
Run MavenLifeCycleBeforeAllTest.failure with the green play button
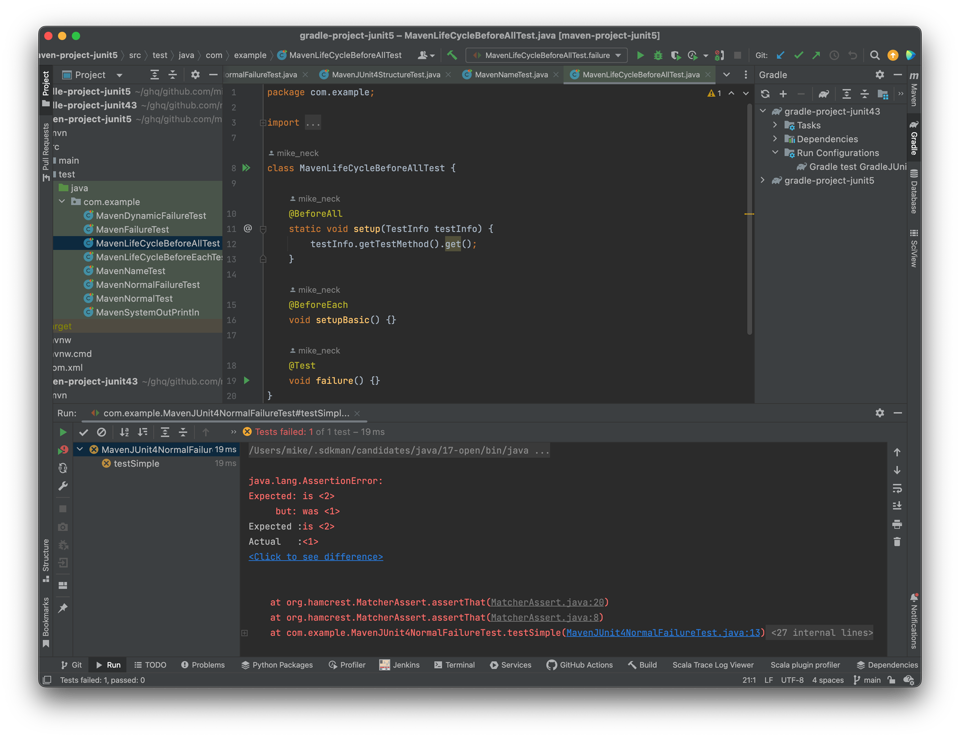point(640,55)
